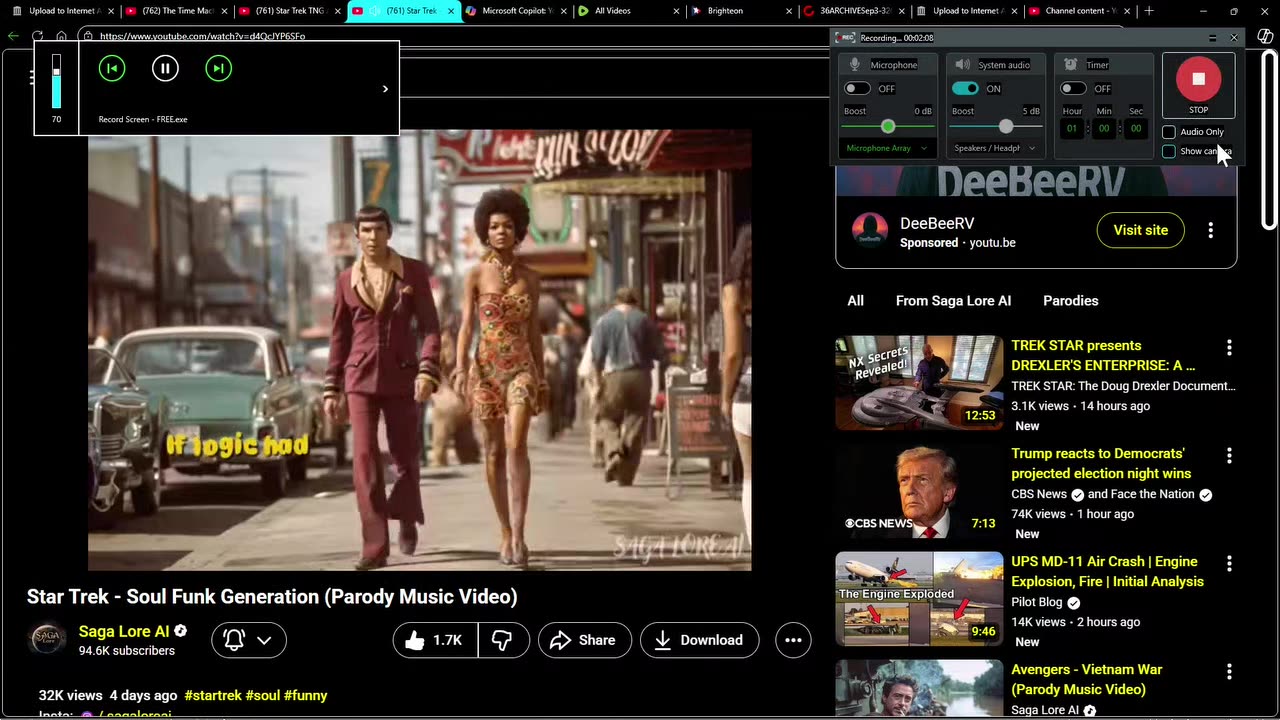Like the video with thumbs up icon

pyautogui.click(x=435, y=640)
